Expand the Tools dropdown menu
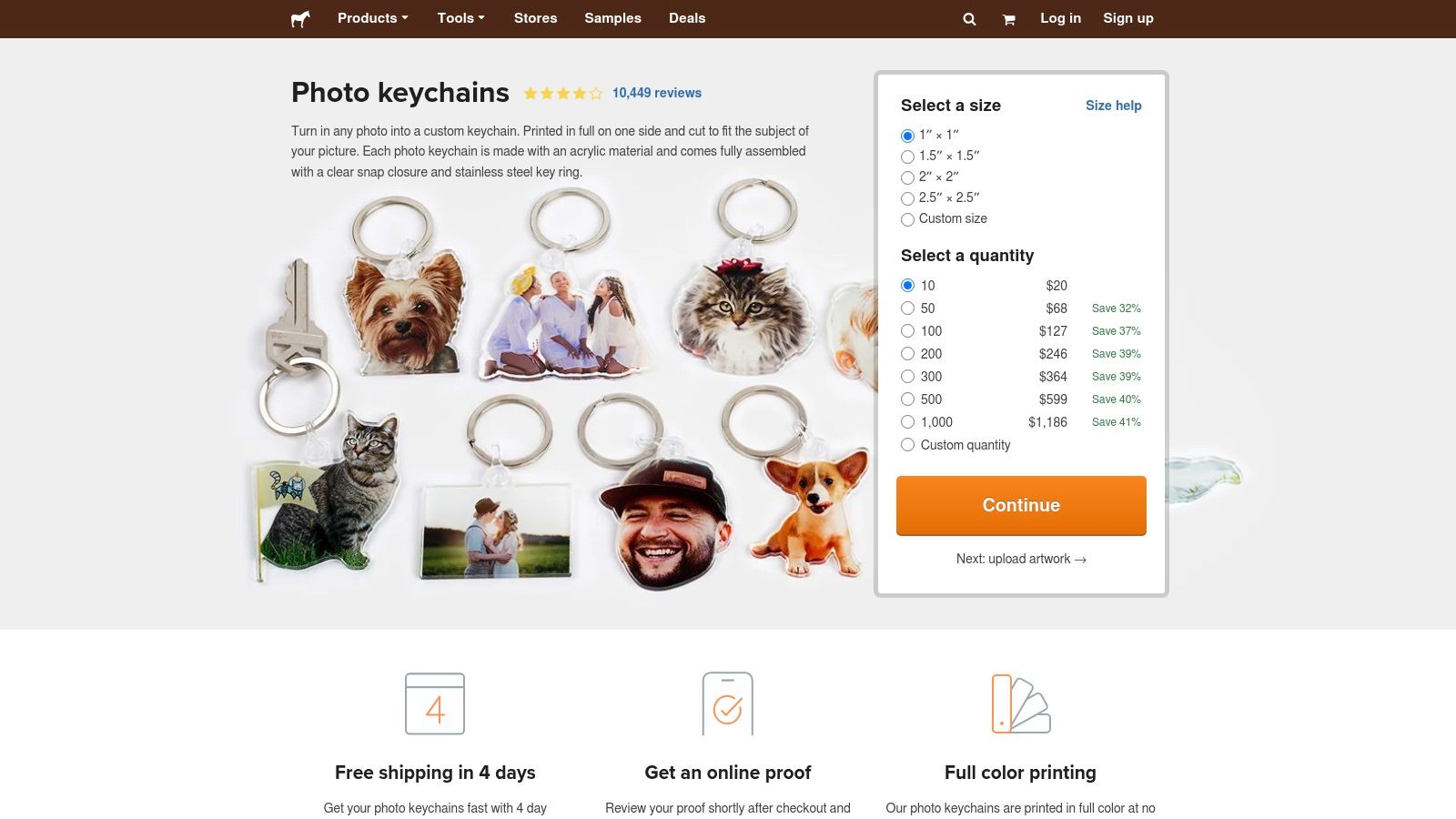The height and width of the screenshot is (819, 1456). (x=460, y=18)
